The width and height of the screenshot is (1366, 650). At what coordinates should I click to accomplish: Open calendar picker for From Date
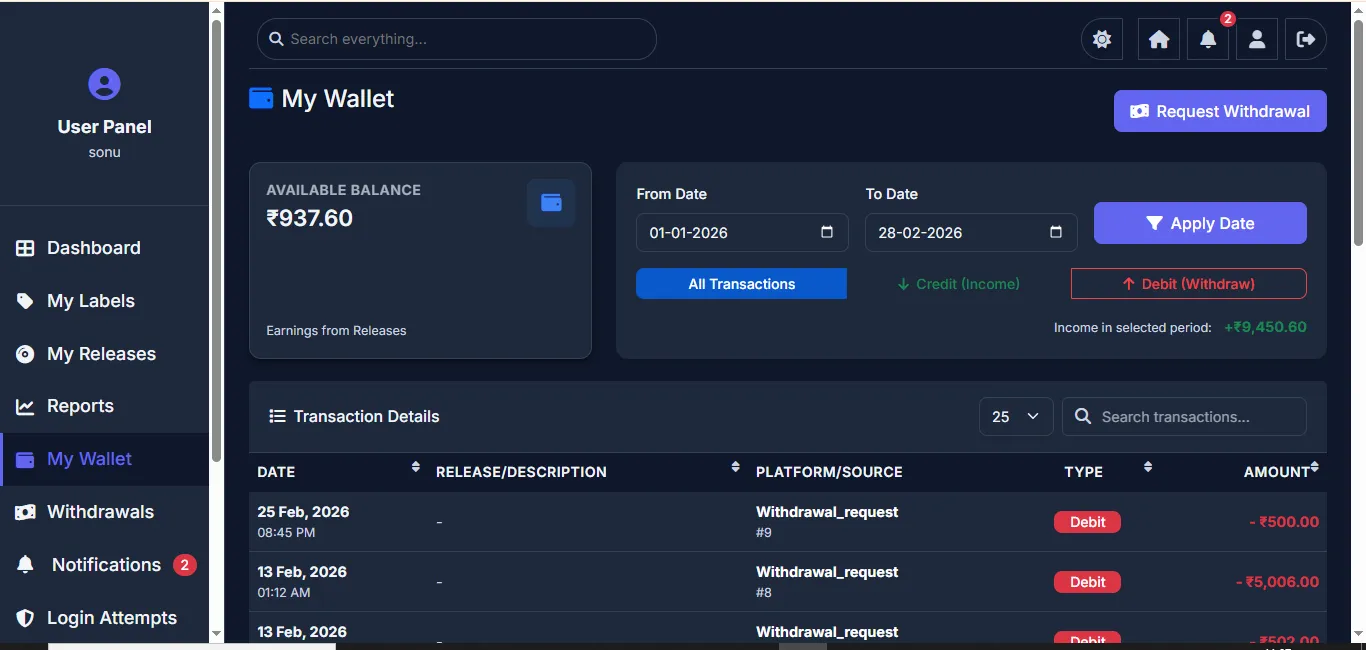(827, 232)
